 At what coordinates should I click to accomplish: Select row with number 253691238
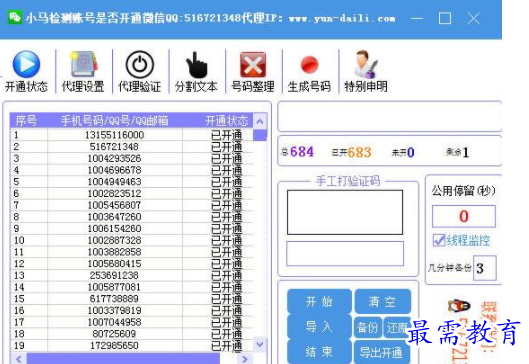[x=132, y=275]
